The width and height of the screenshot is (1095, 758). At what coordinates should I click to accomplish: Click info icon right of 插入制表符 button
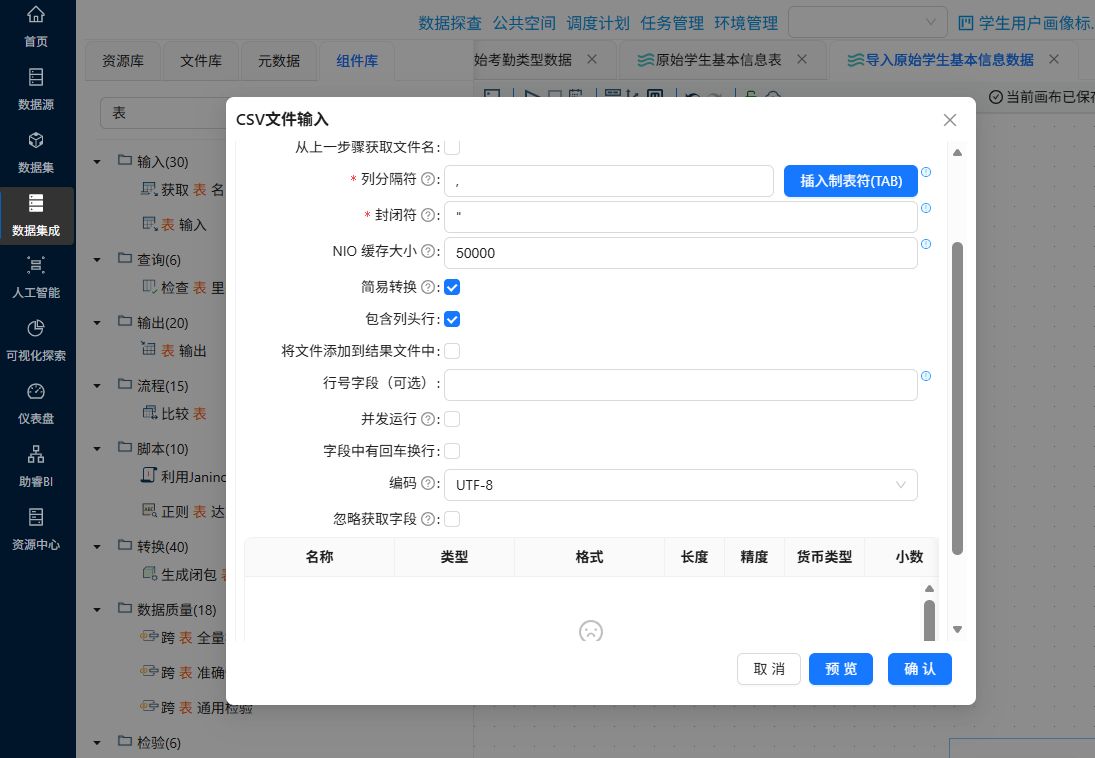click(926, 172)
